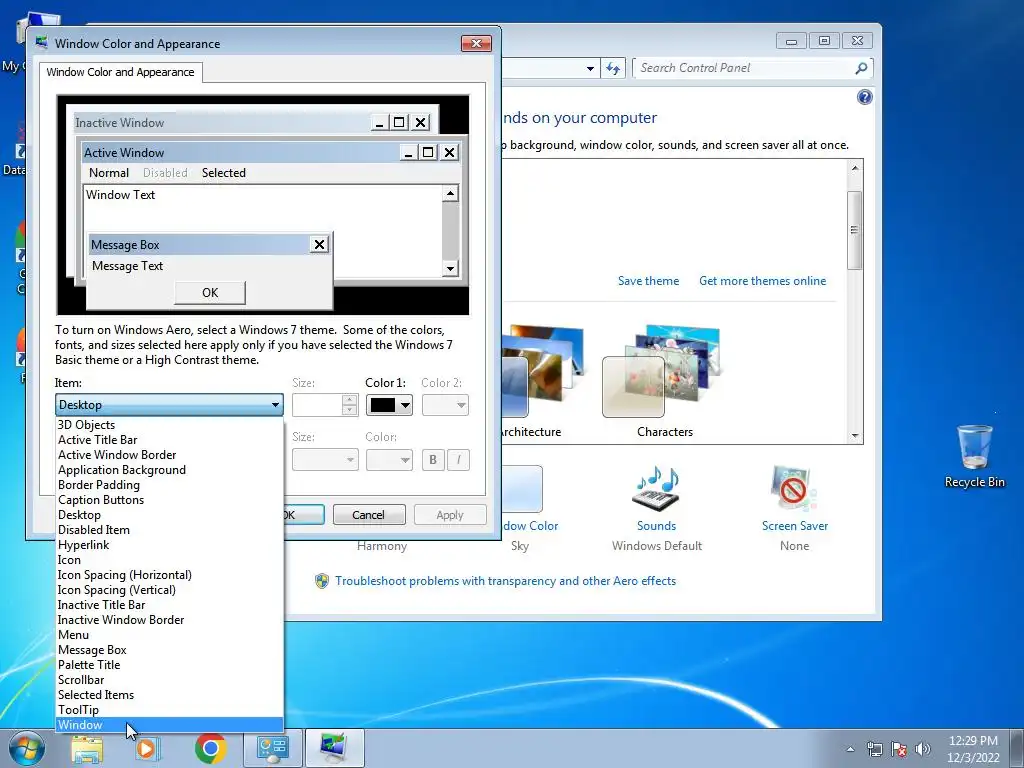Click the refresh button next to address bar

[x=613, y=68]
